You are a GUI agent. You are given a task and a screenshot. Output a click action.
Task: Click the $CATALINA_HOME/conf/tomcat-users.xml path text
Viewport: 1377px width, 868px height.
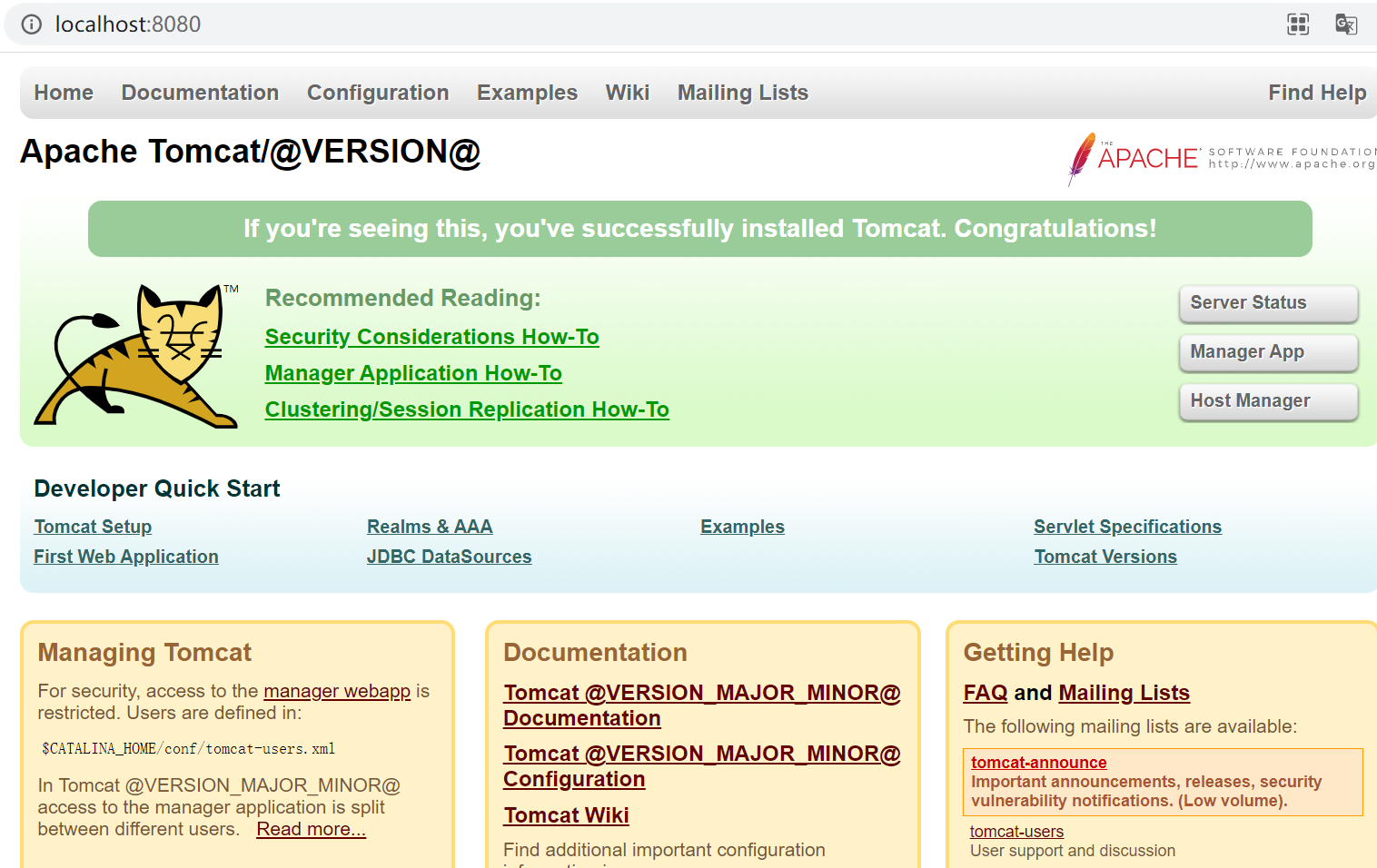click(189, 749)
